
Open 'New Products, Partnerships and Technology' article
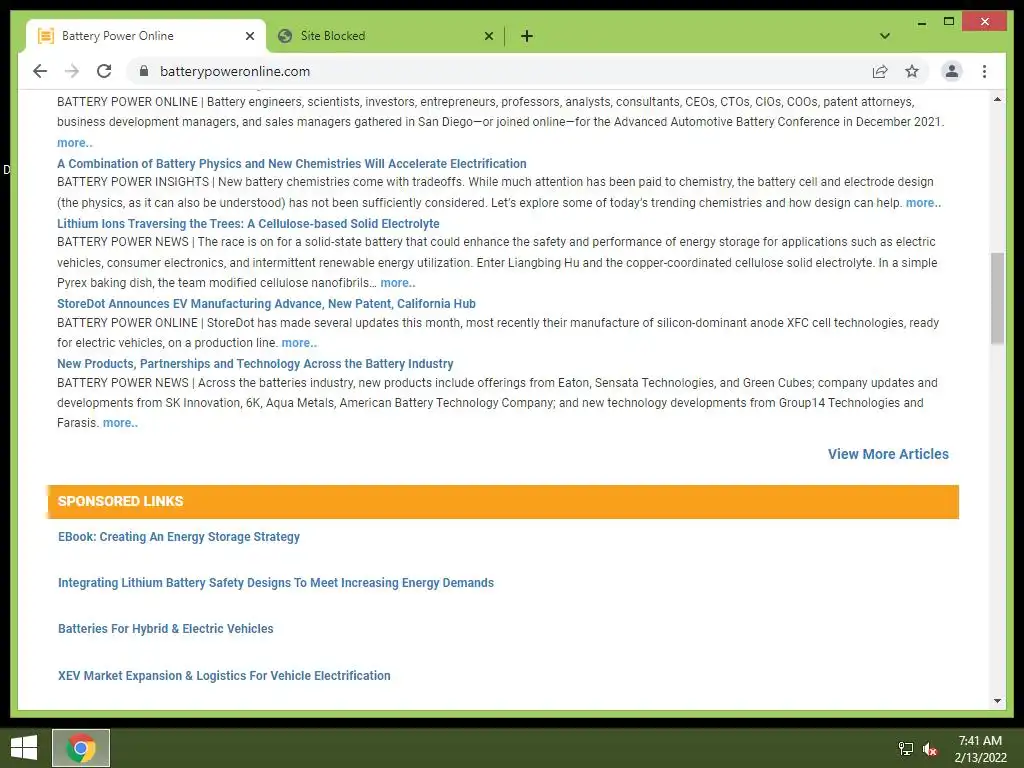(255, 364)
